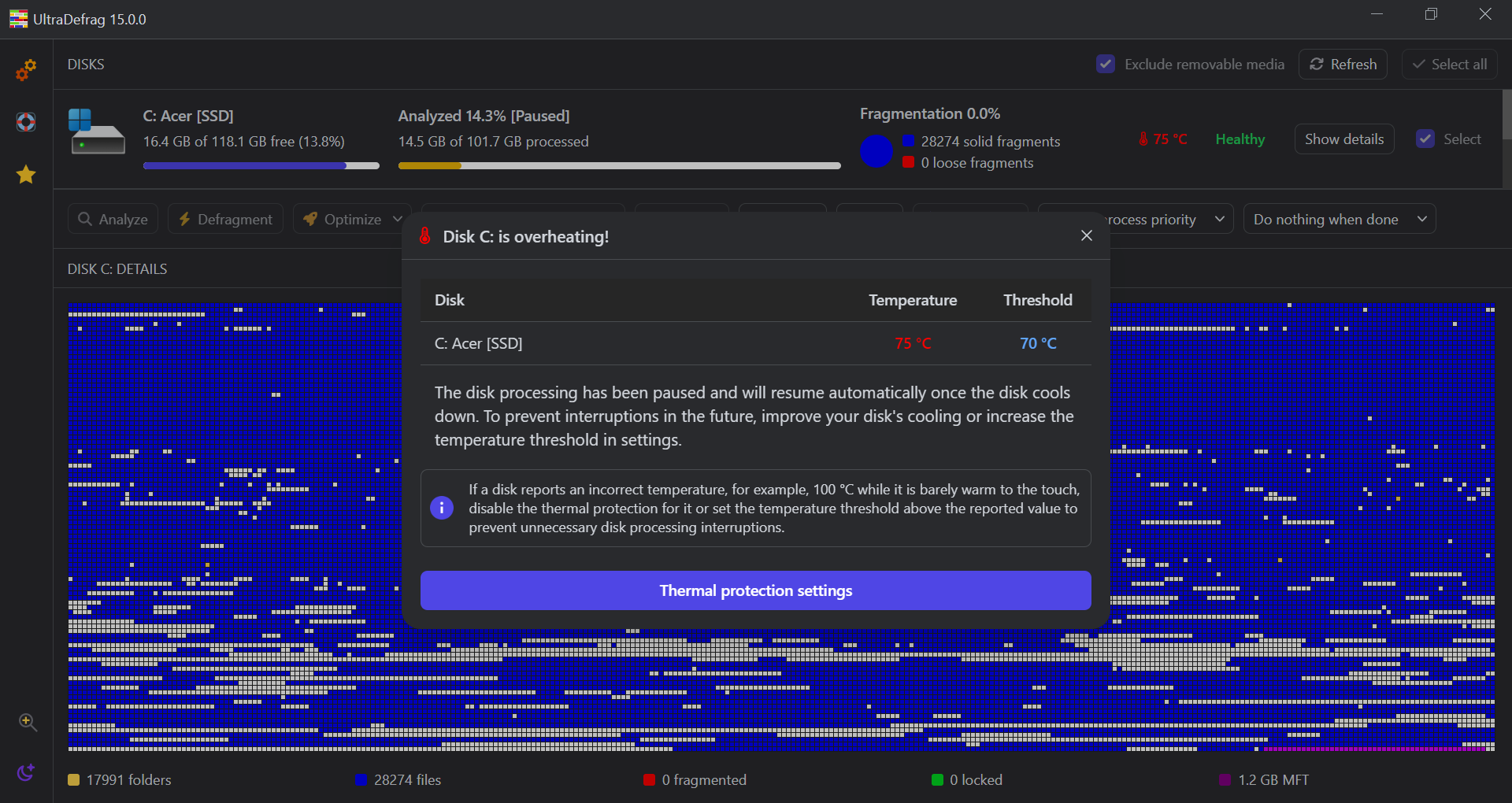The image size is (1512, 803).
Task: Click the Show details button
Action: pyautogui.click(x=1343, y=139)
